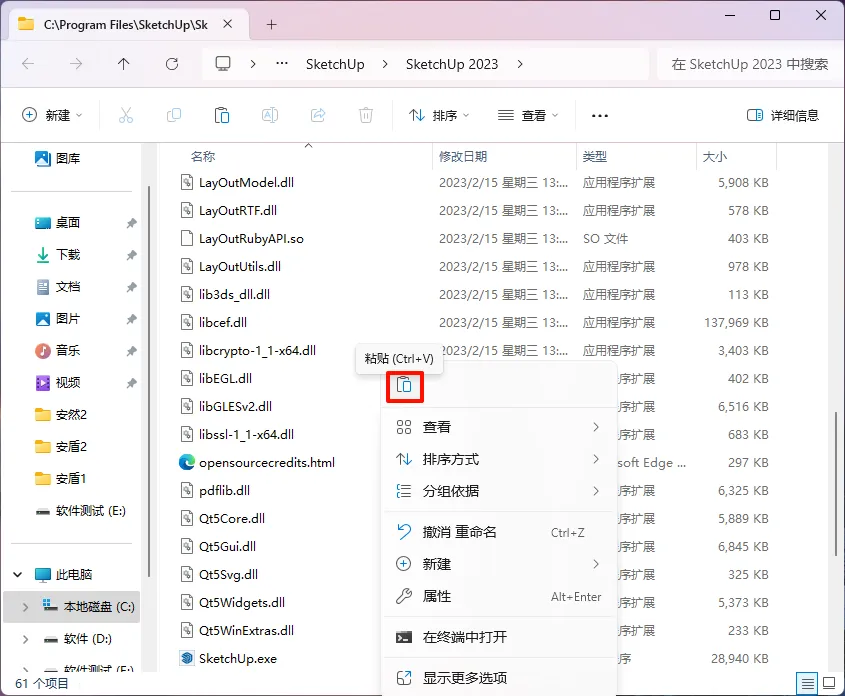Open Music (音乐) in sidebar
The height and width of the screenshot is (696, 845).
tap(58, 351)
